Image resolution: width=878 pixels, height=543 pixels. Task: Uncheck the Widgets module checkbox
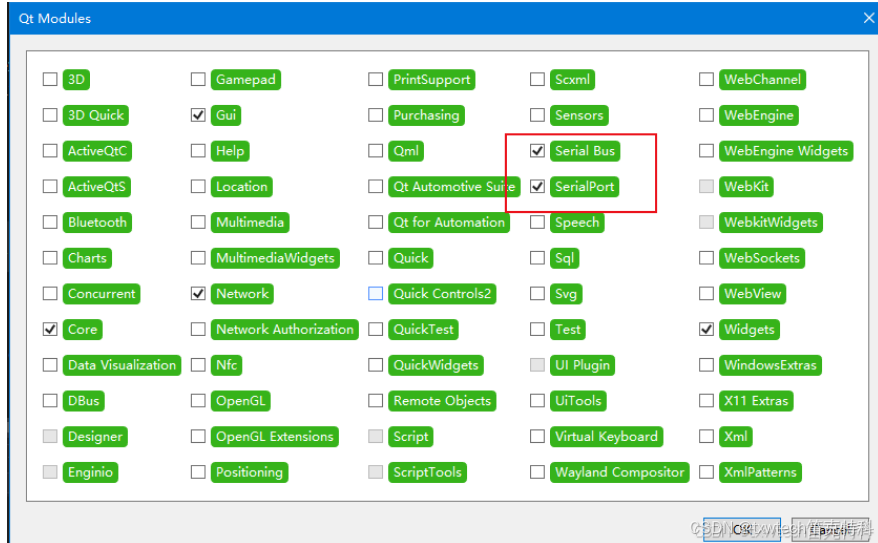point(706,329)
